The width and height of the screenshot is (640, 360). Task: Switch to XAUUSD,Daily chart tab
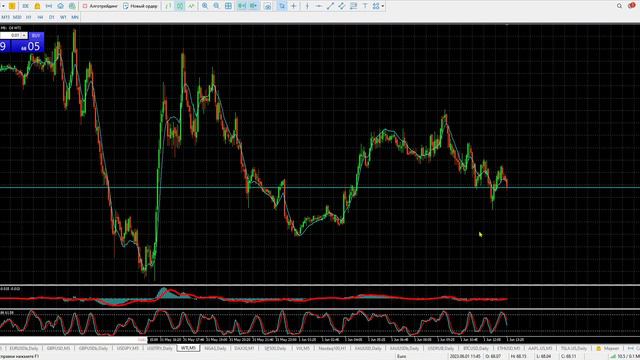368,348
